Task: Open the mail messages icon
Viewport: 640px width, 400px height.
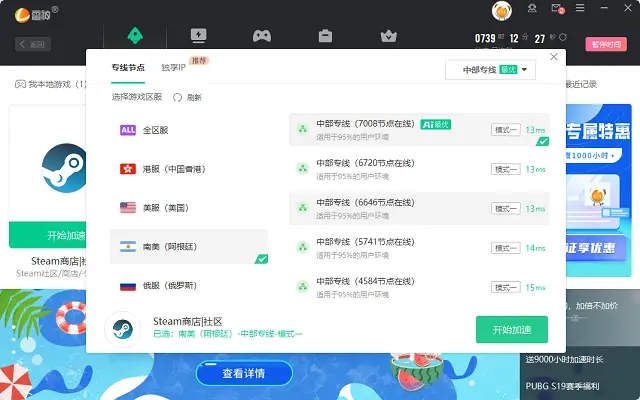Action: [557, 8]
